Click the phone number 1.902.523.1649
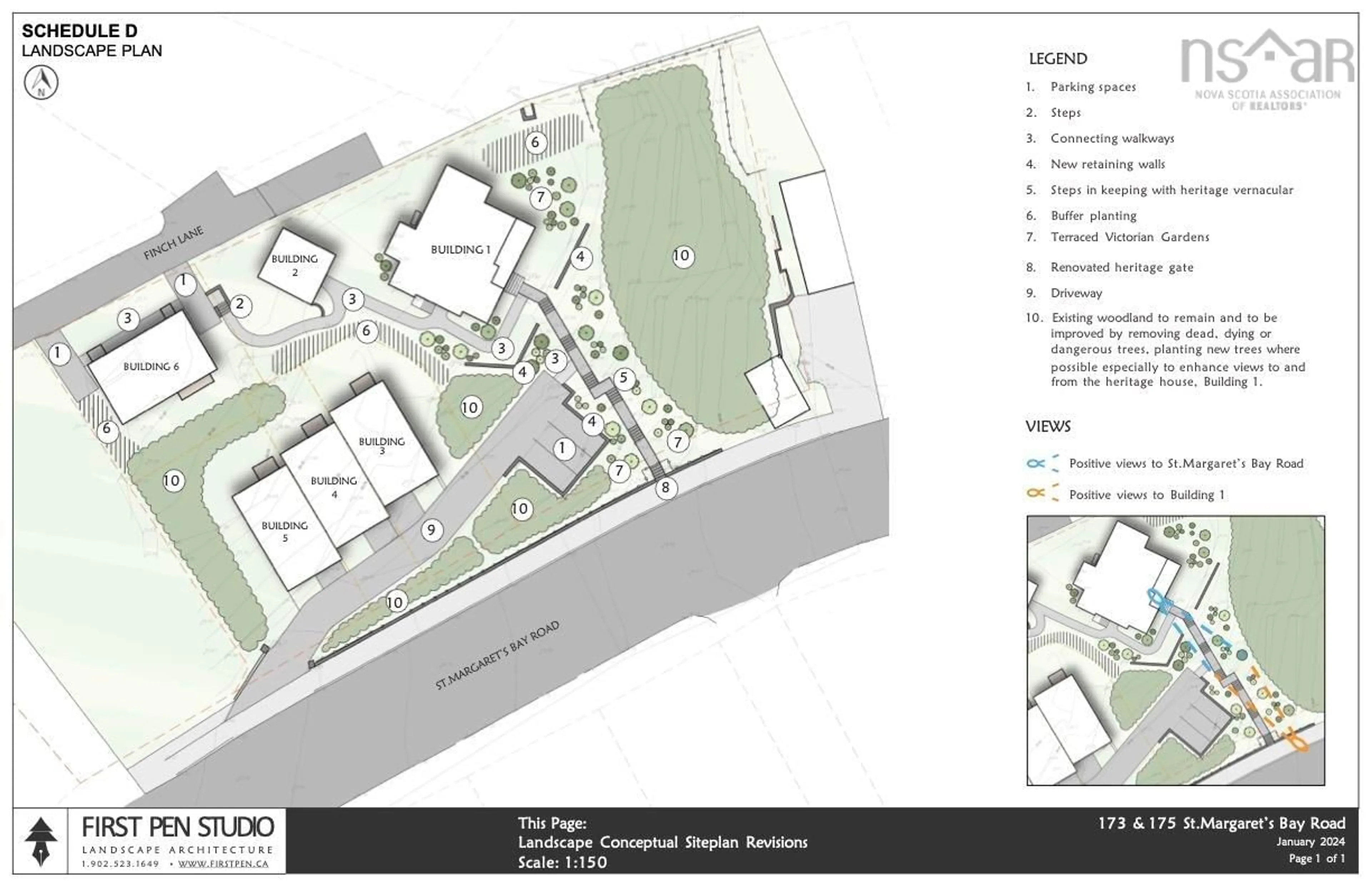Image resolution: width=1372 pixels, height=888 pixels. [120, 864]
